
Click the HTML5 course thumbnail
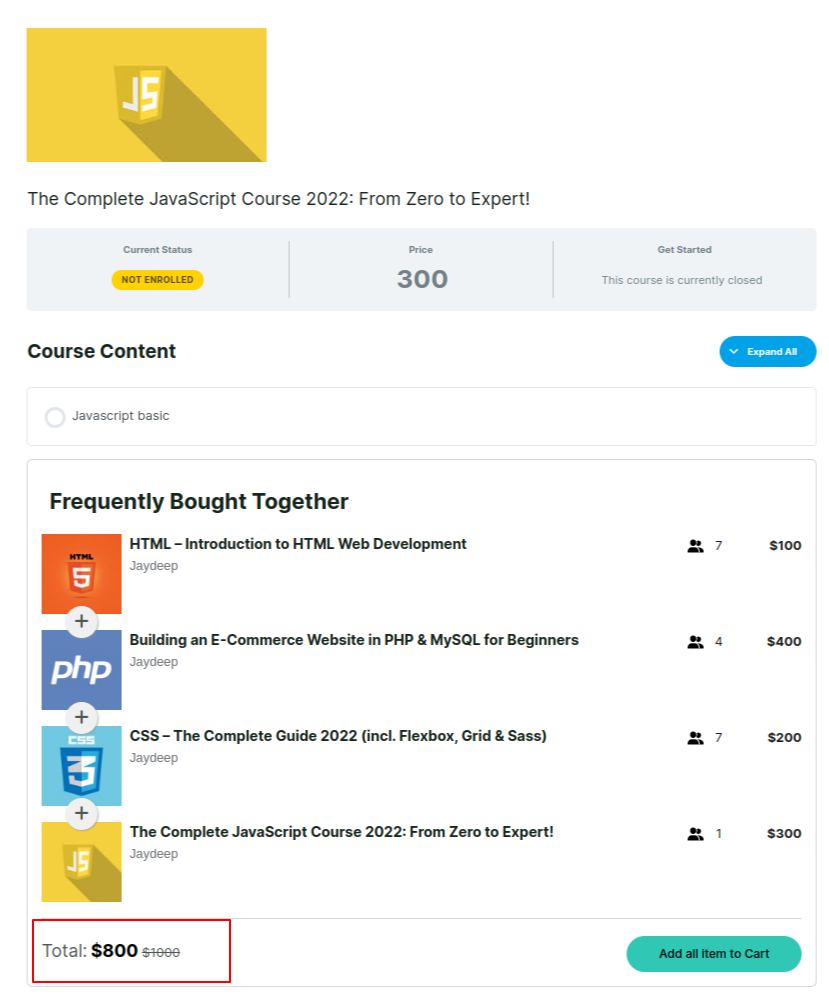point(81,572)
